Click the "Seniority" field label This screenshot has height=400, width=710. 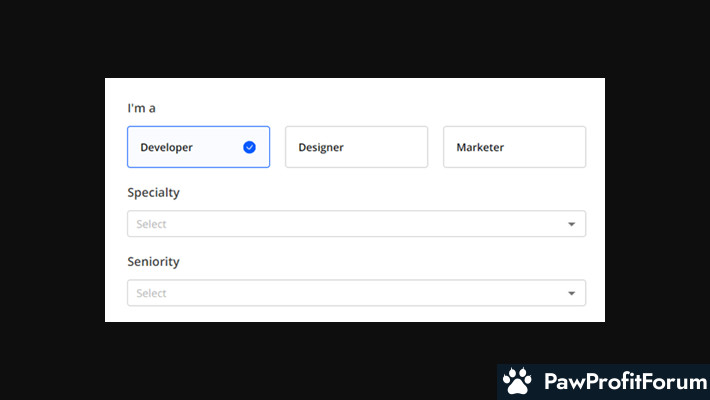[x=154, y=262]
